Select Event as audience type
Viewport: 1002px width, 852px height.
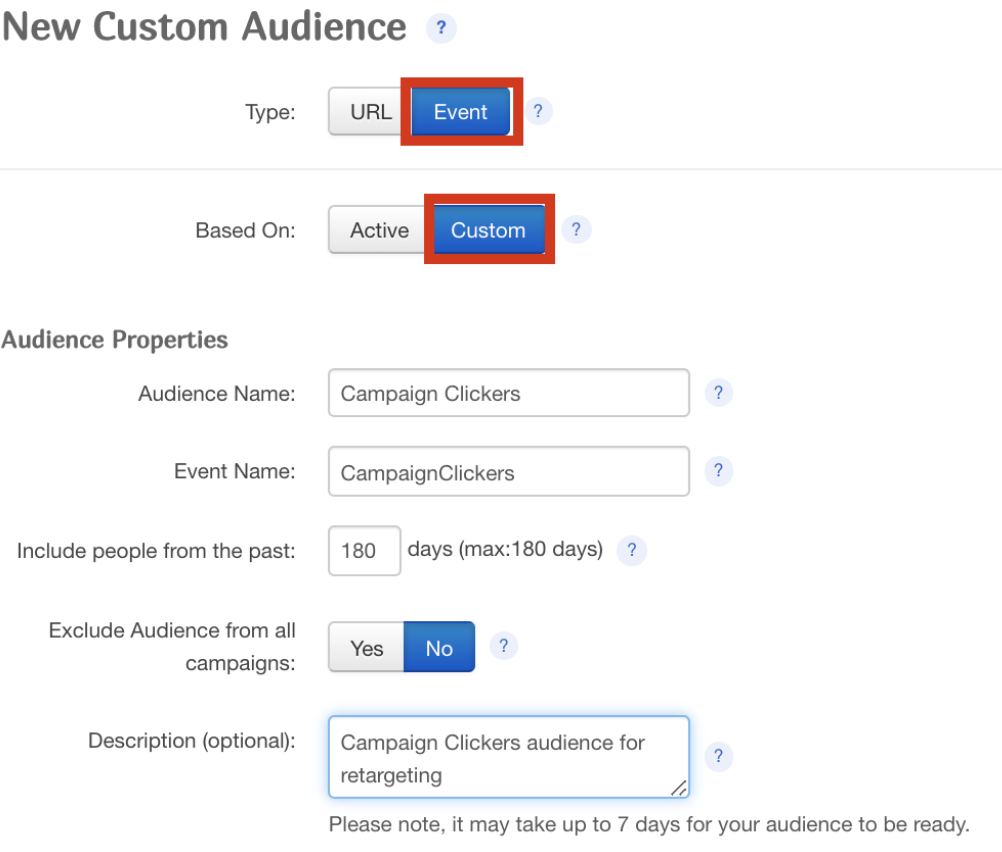point(461,112)
